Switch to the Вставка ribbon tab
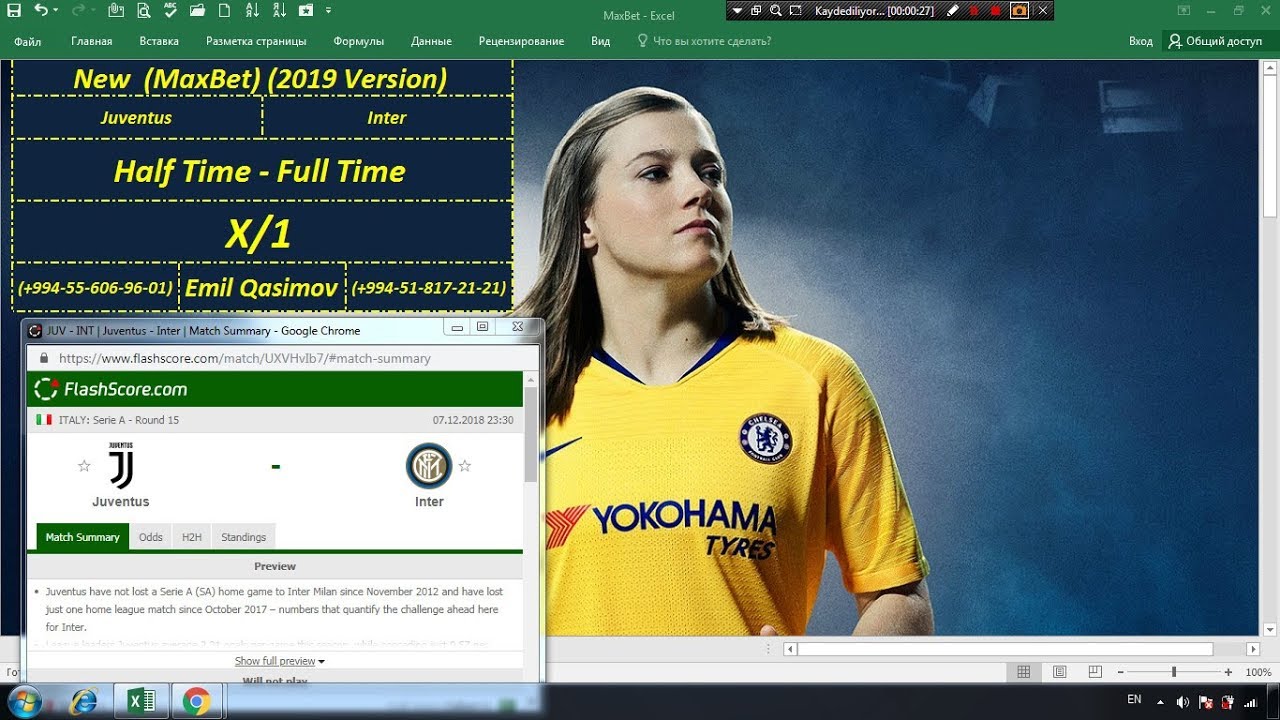1280x720 pixels. coord(159,41)
